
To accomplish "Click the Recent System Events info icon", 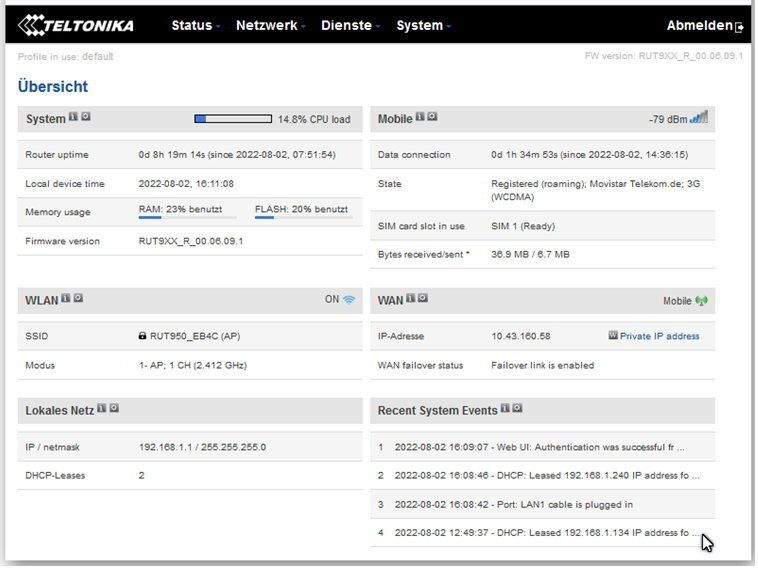I will (505, 408).
